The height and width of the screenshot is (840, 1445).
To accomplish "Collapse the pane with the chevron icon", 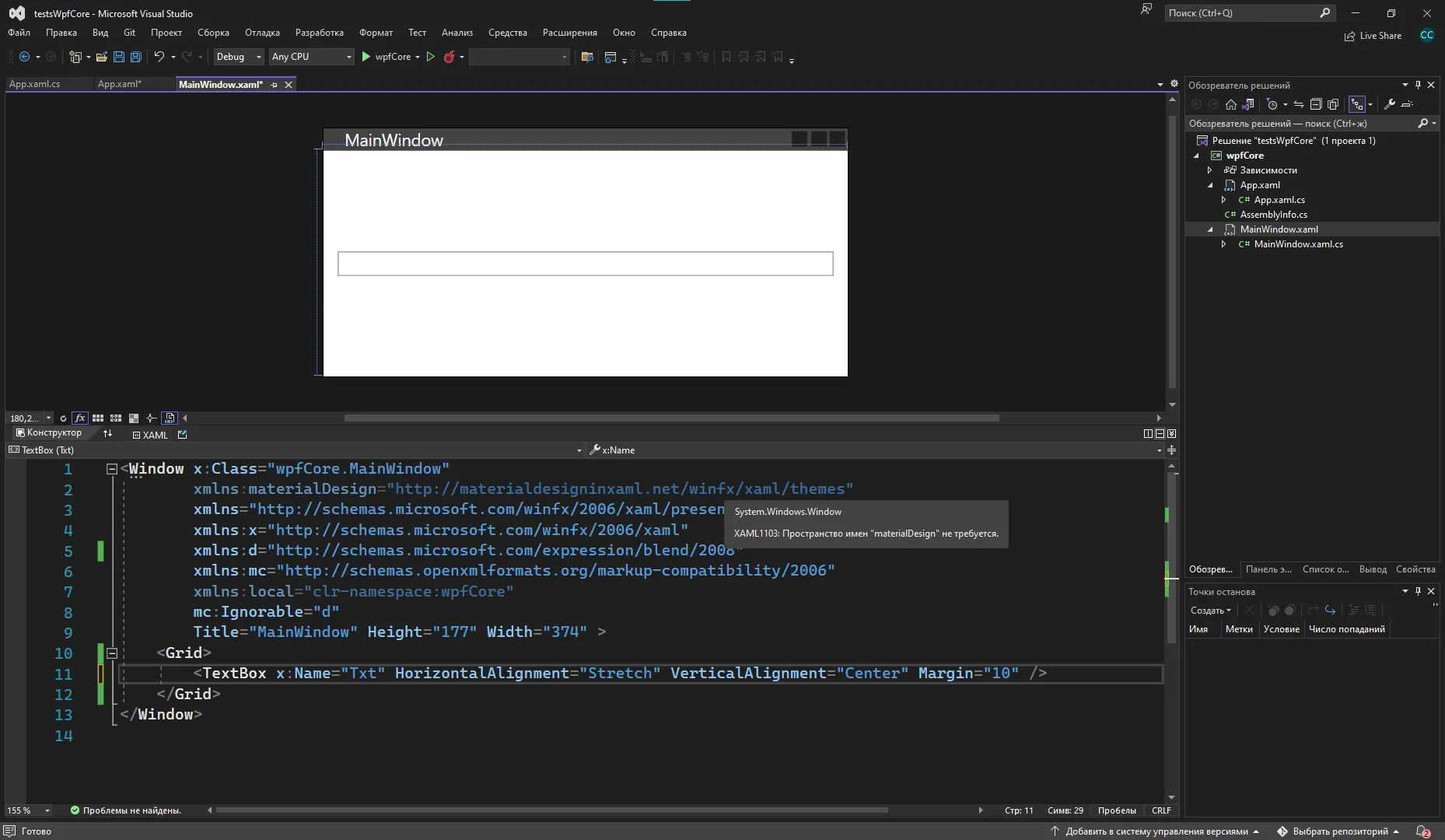I will [x=1172, y=434].
